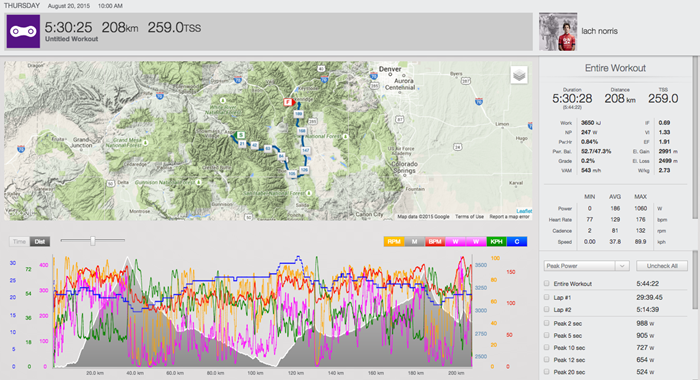Check the Lap #1 checkbox
Viewport: 700px width, 380px height.
547,297
